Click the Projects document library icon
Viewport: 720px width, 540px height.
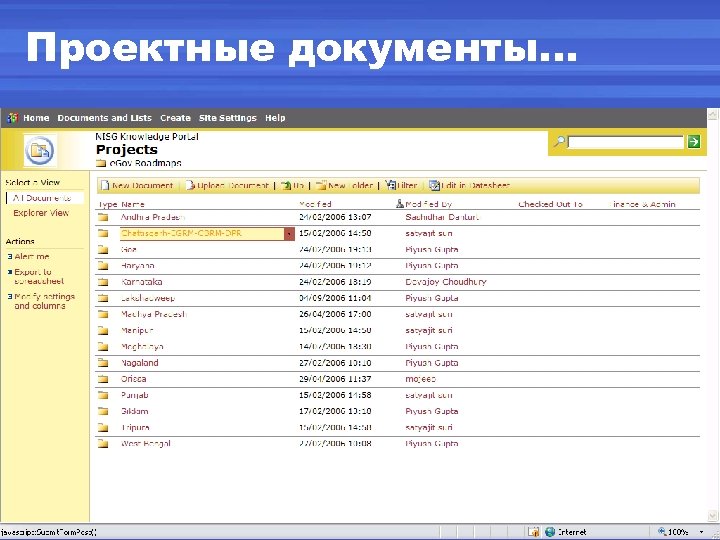tap(40, 150)
